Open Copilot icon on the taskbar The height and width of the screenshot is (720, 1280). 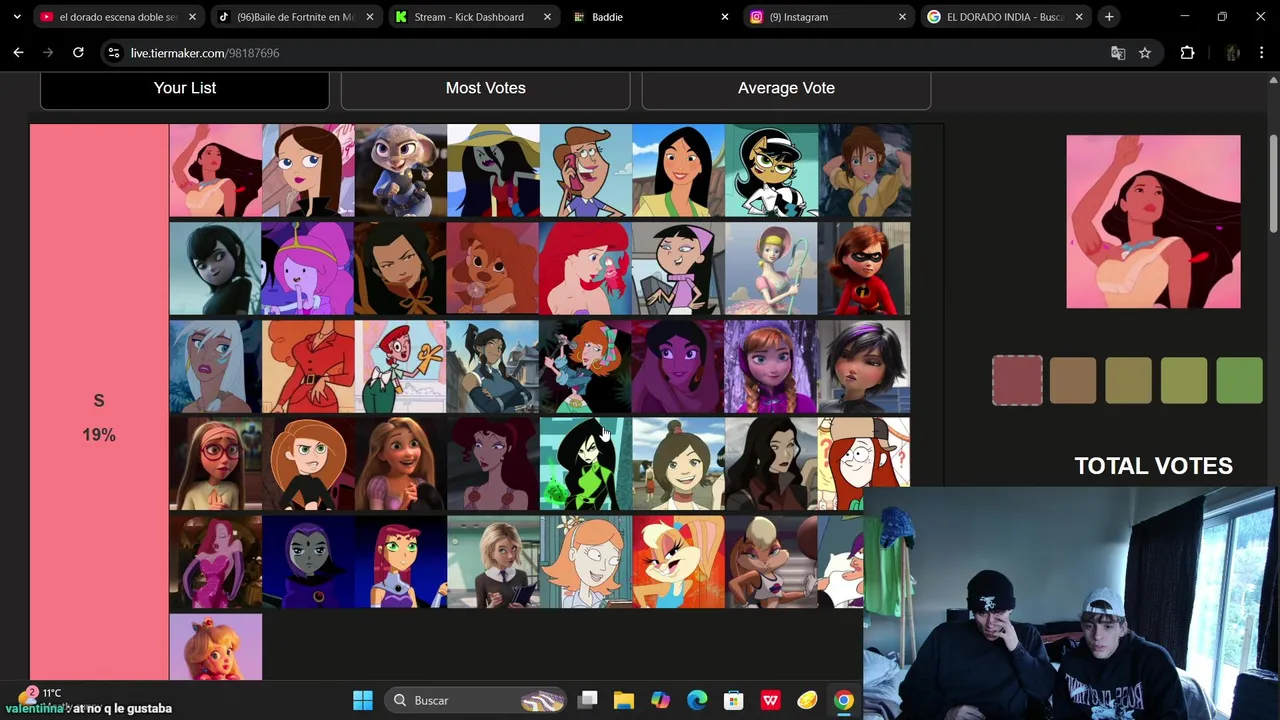point(660,700)
